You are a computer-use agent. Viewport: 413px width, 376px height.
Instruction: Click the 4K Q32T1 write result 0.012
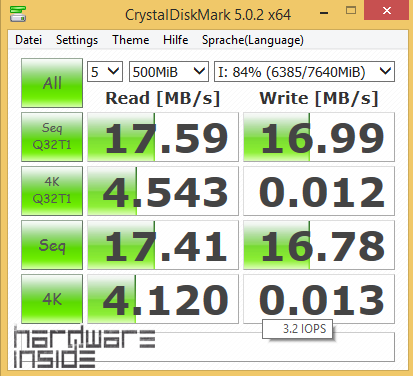(319, 191)
